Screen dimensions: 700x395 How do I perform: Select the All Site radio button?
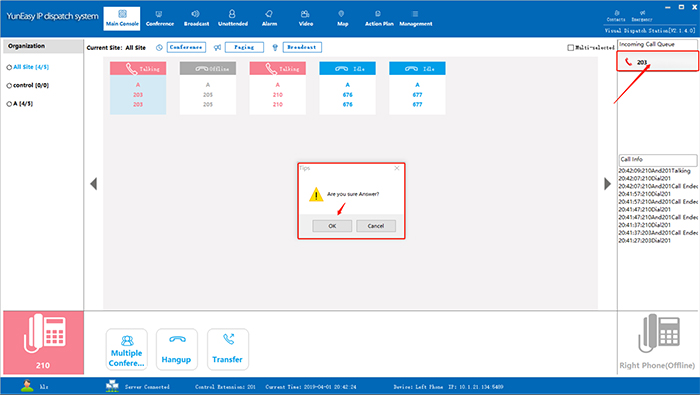(x=9, y=67)
